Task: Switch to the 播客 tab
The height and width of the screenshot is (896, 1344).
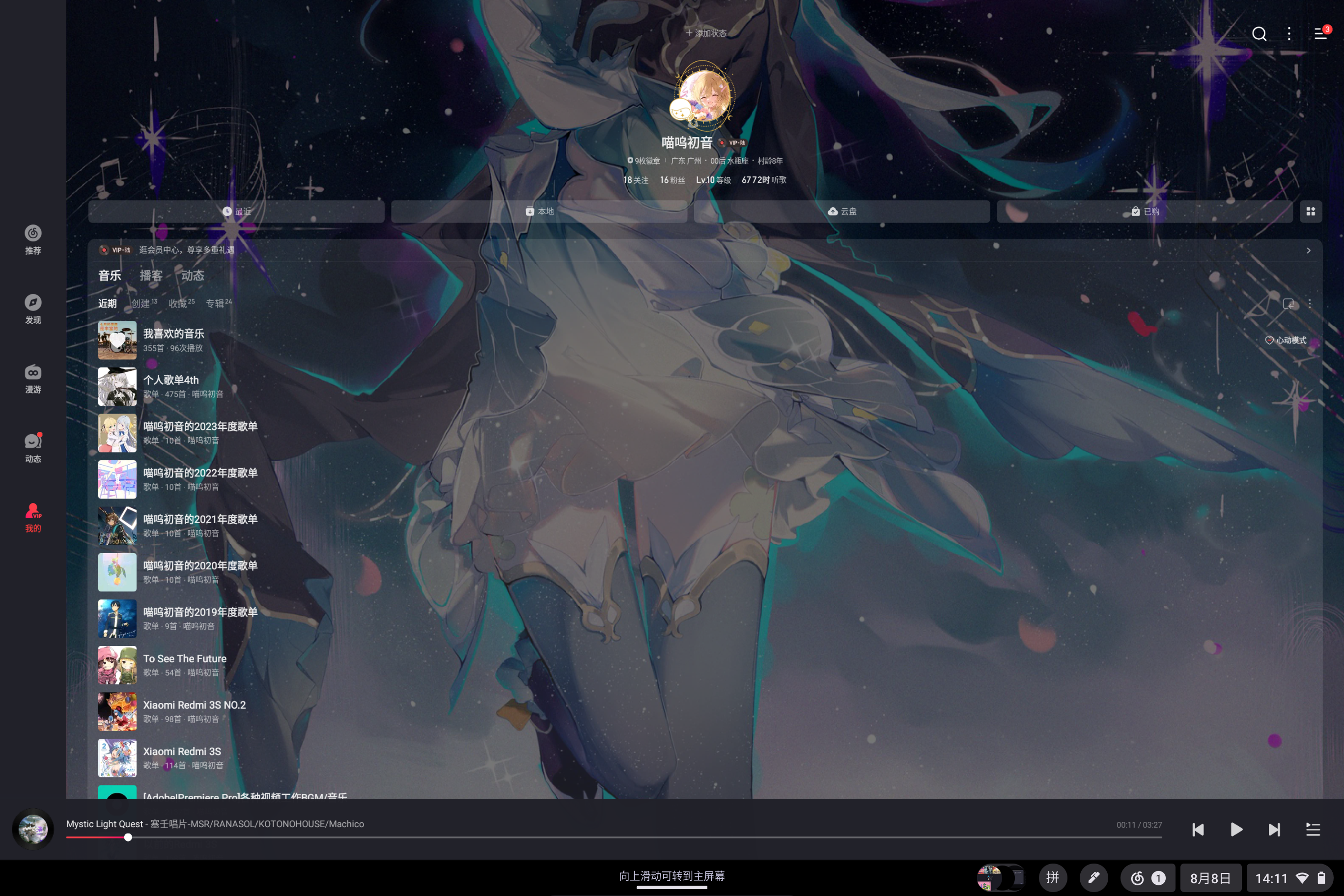Action: pos(151,276)
